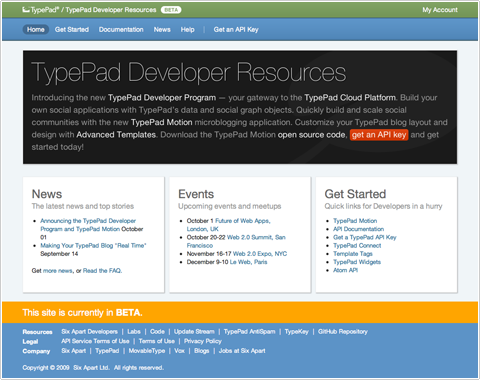Click the Get Started section heading
This screenshot has height=380, width=480.
(x=355, y=194)
